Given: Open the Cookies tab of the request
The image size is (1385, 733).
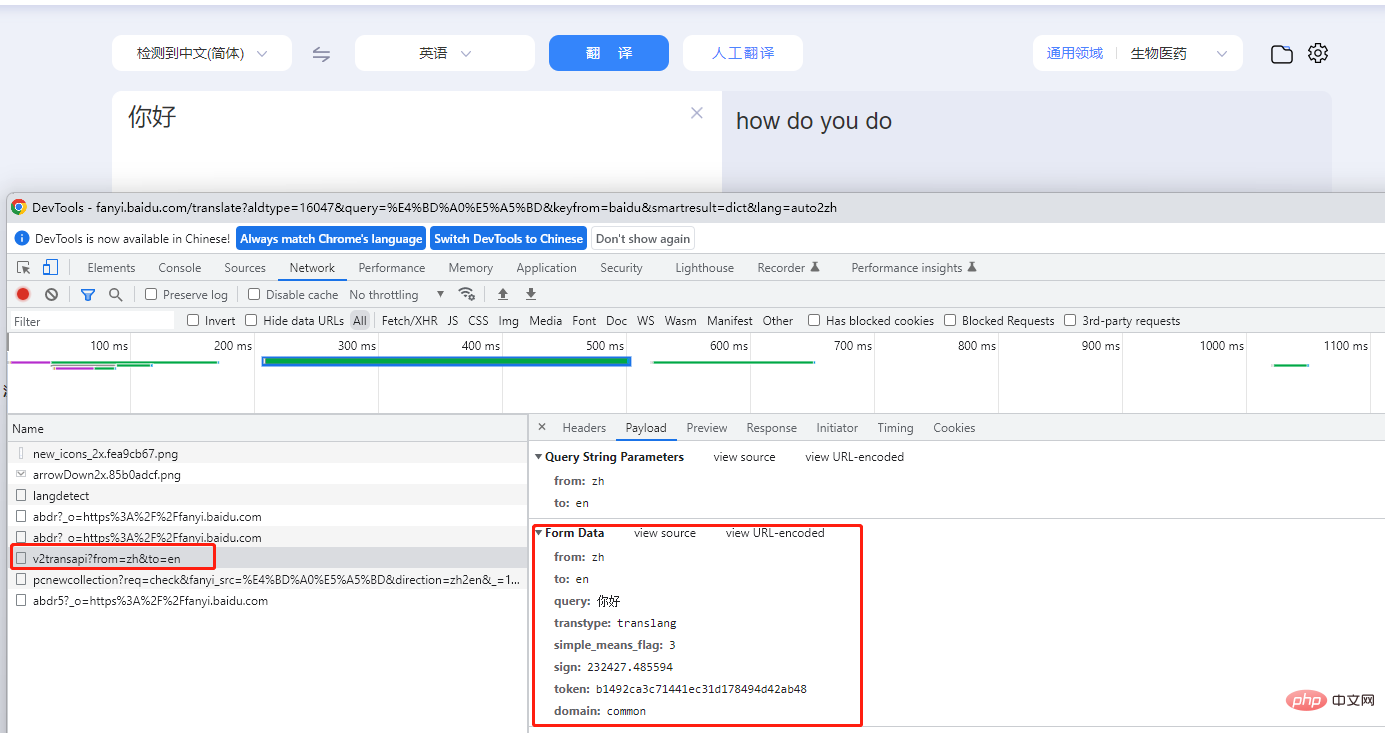Looking at the screenshot, I should point(954,428).
